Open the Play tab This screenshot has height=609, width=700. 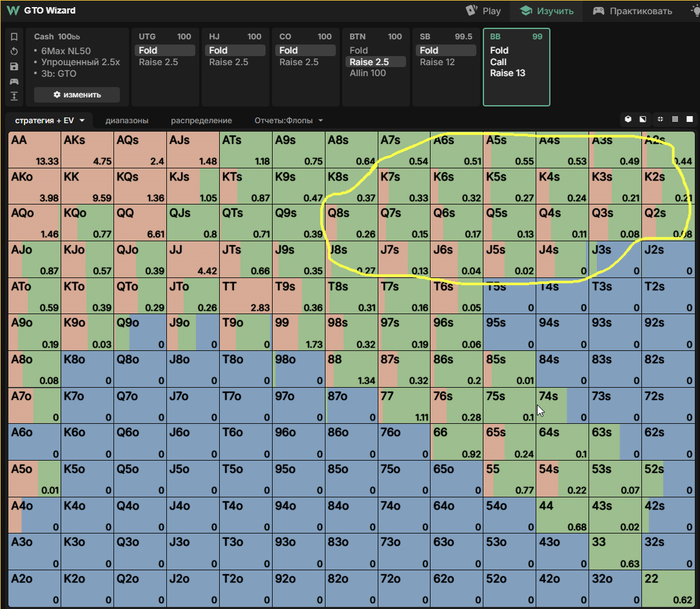pyautogui.click(x=483, y=11)
